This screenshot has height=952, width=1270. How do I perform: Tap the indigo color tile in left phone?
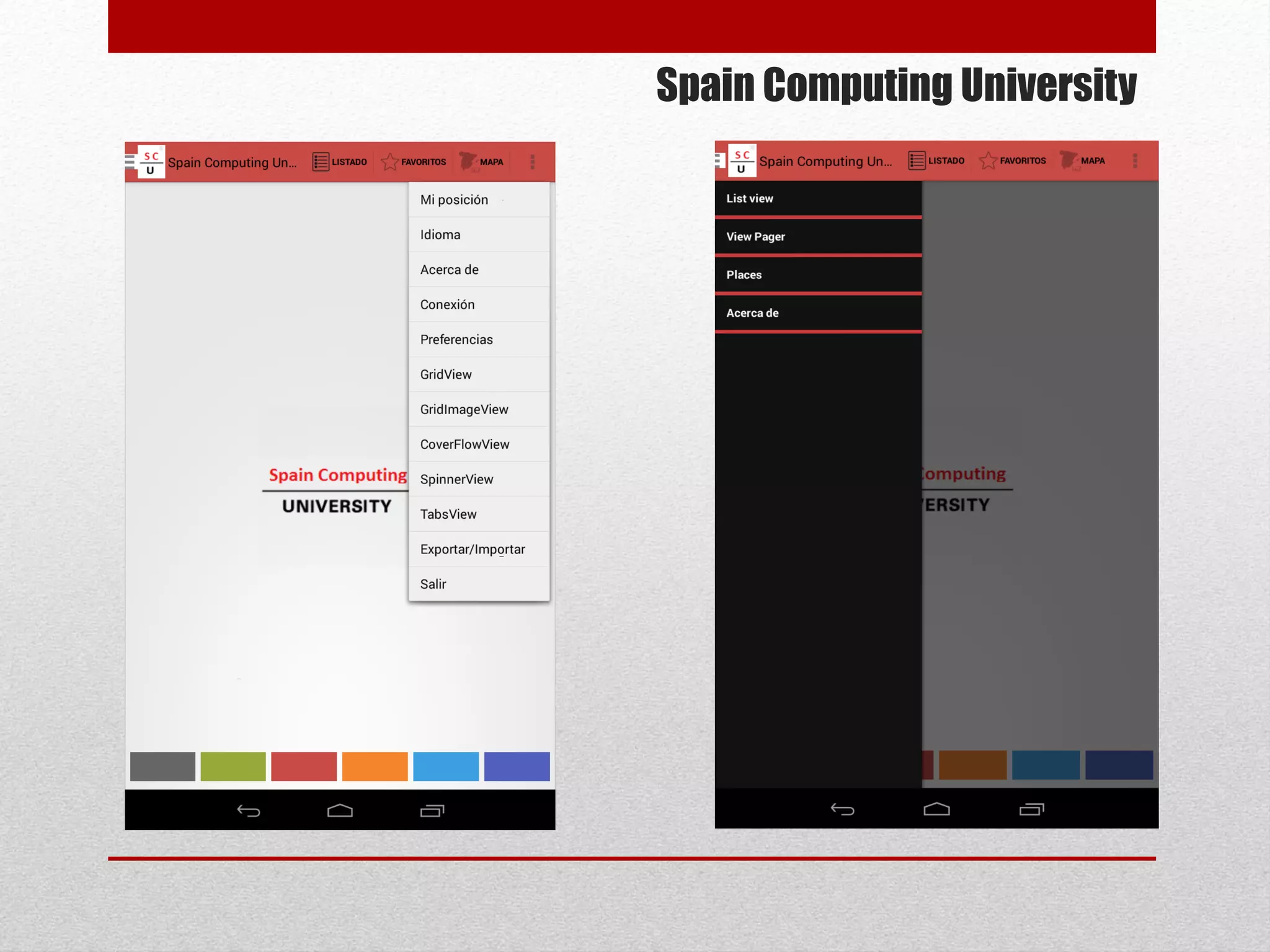click(517, 766)
